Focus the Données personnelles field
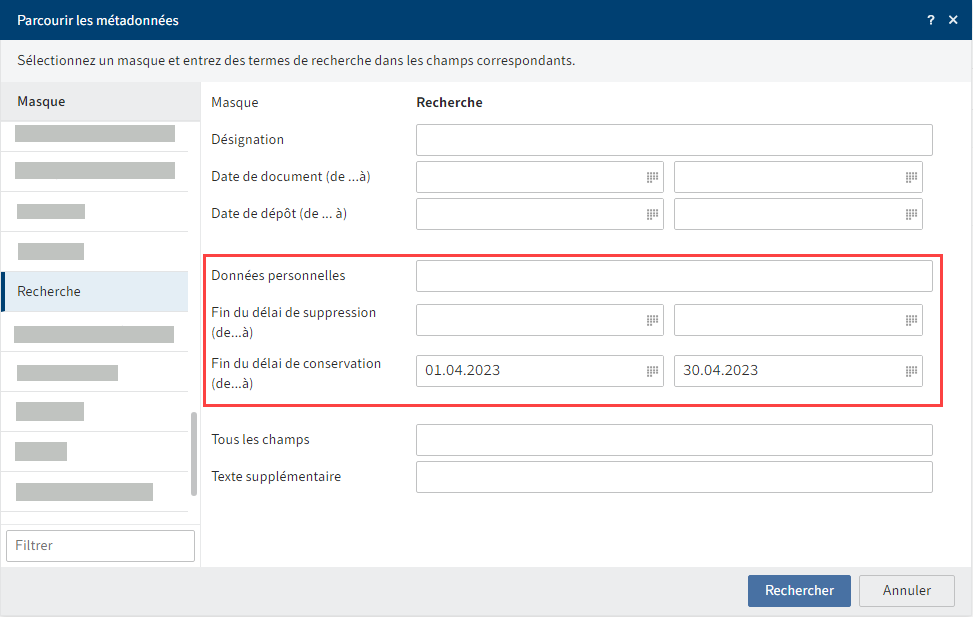Image resolution: width=973 pixels, height=617 pixels. coord(674,276)
